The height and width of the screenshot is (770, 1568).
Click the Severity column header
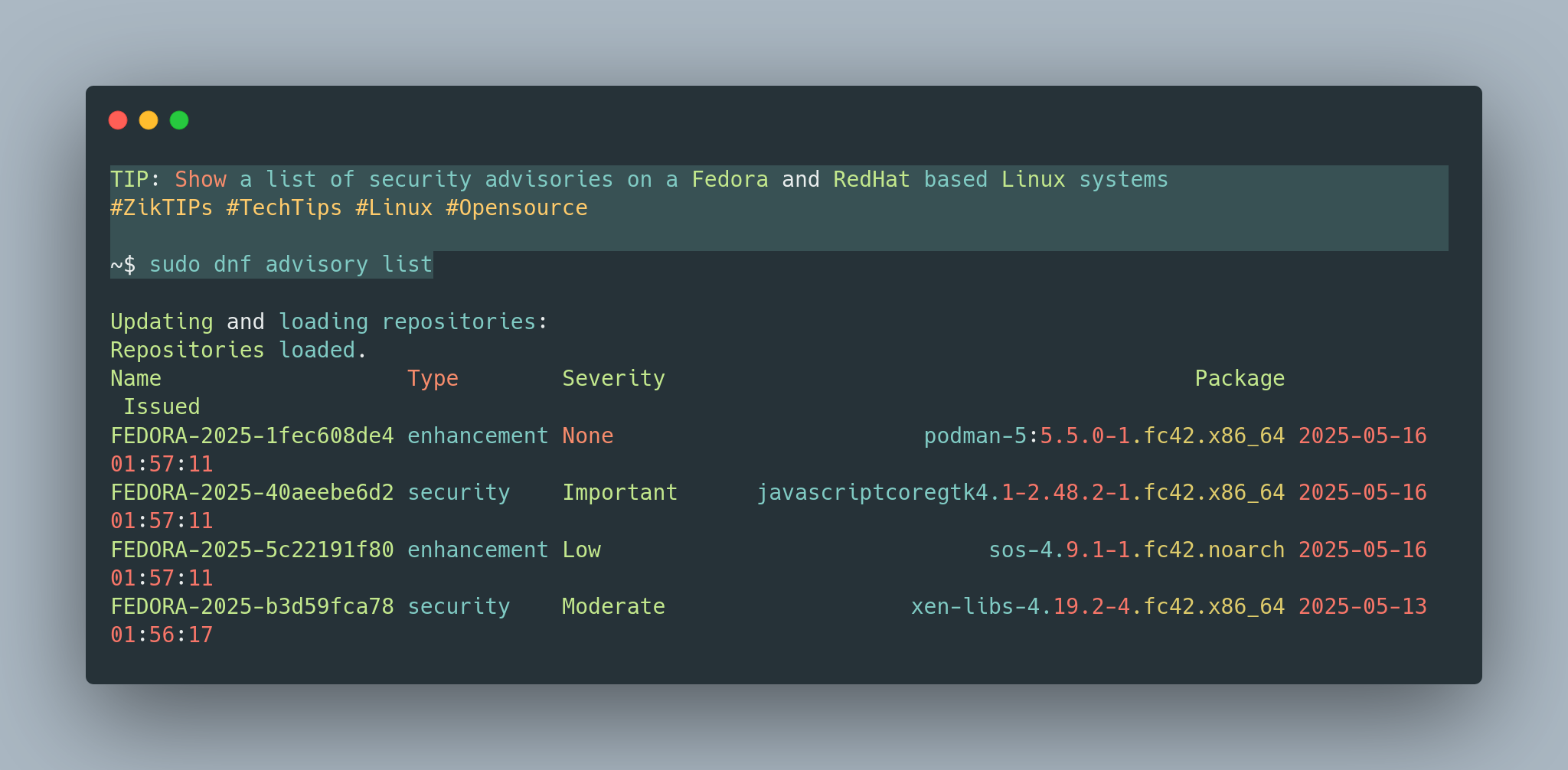tap(613, 379)
